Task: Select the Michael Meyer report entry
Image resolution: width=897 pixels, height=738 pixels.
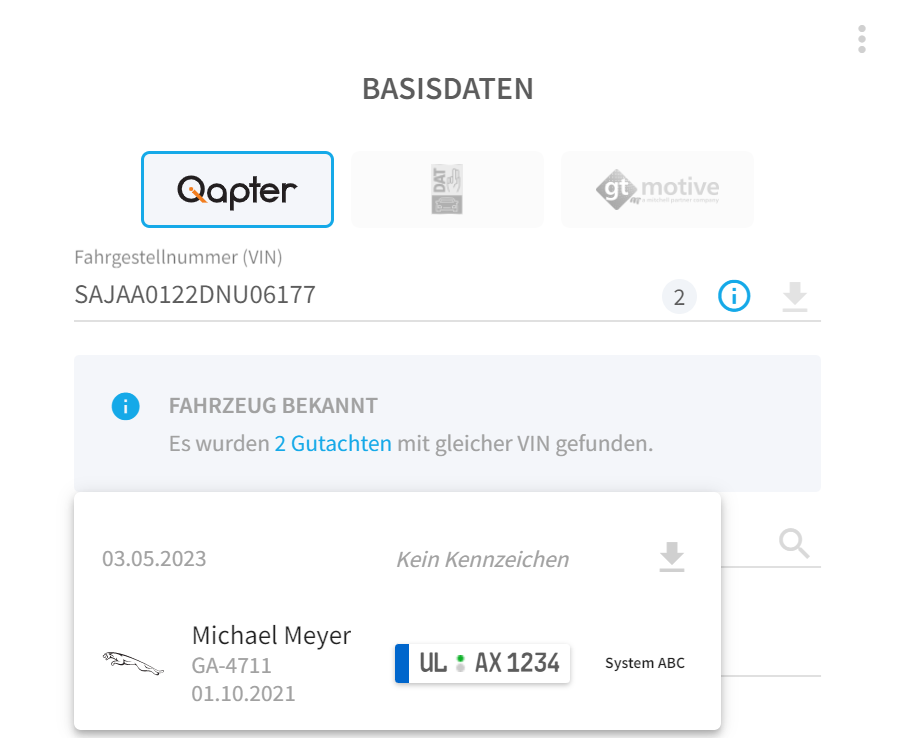Action: click(x=397, y=664)
